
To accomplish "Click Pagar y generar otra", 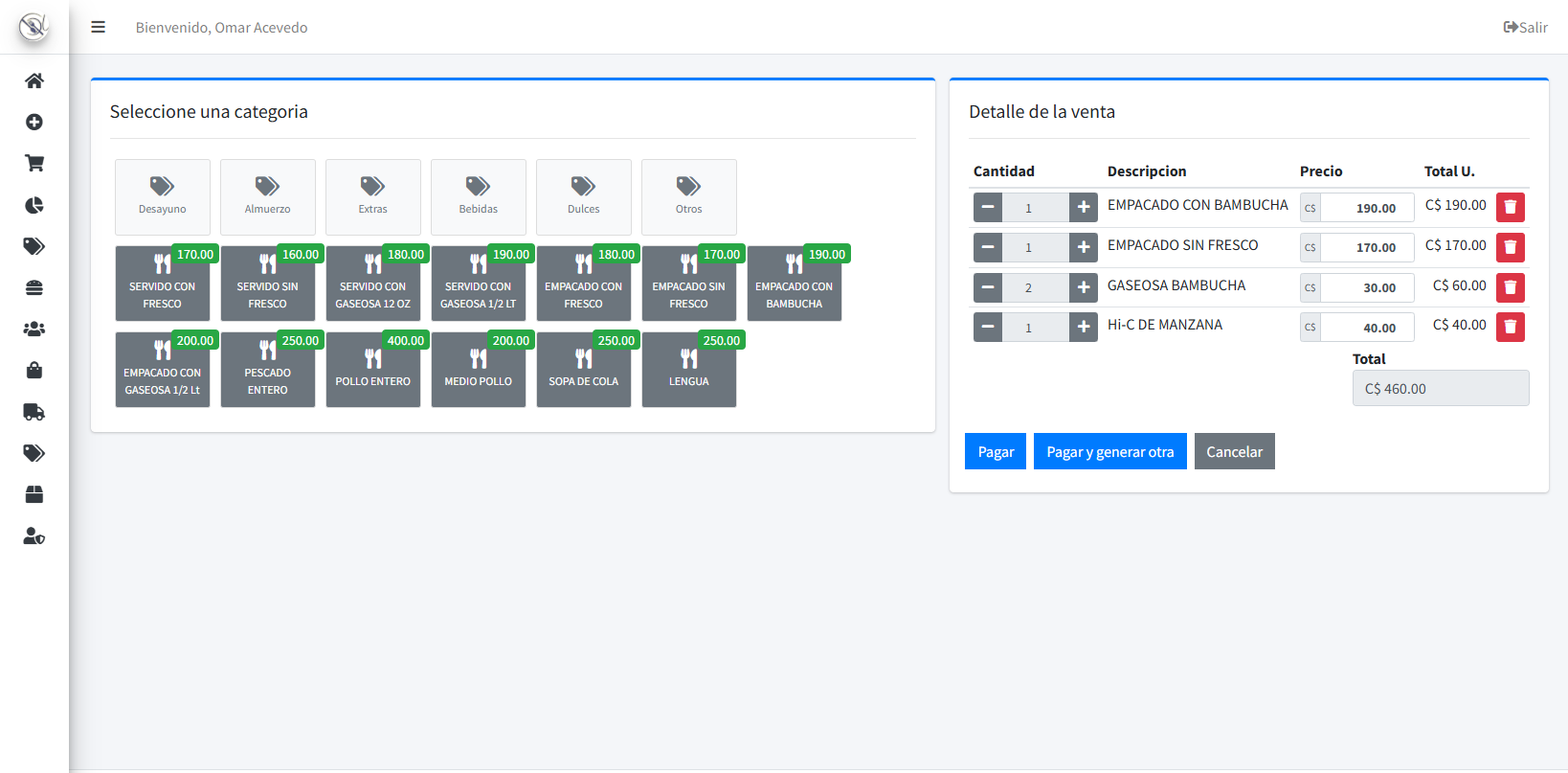I will point(1110,451).
